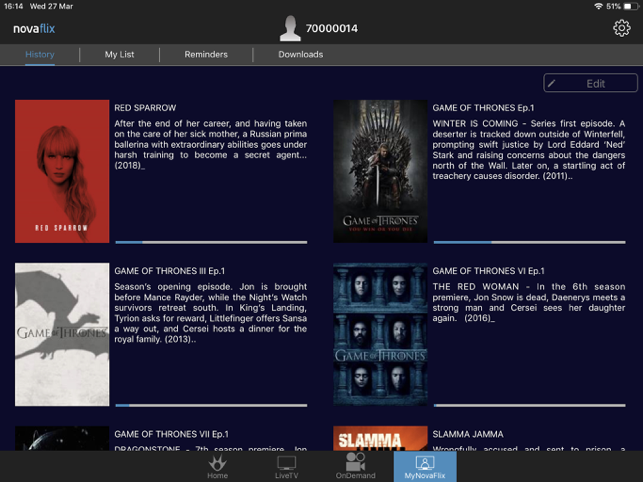The height and width of the screenshot is (482, 643).
Task: Read the WINTER IS COMING description
Action: click(529, 150)
